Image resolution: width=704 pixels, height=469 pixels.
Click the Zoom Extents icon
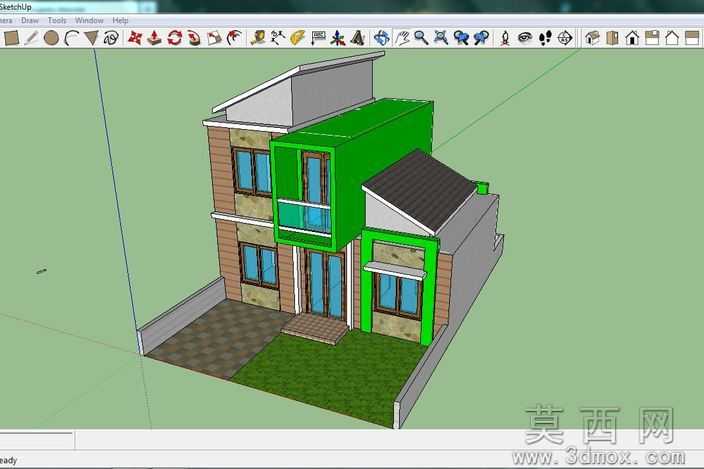click(x=441, y=38)
